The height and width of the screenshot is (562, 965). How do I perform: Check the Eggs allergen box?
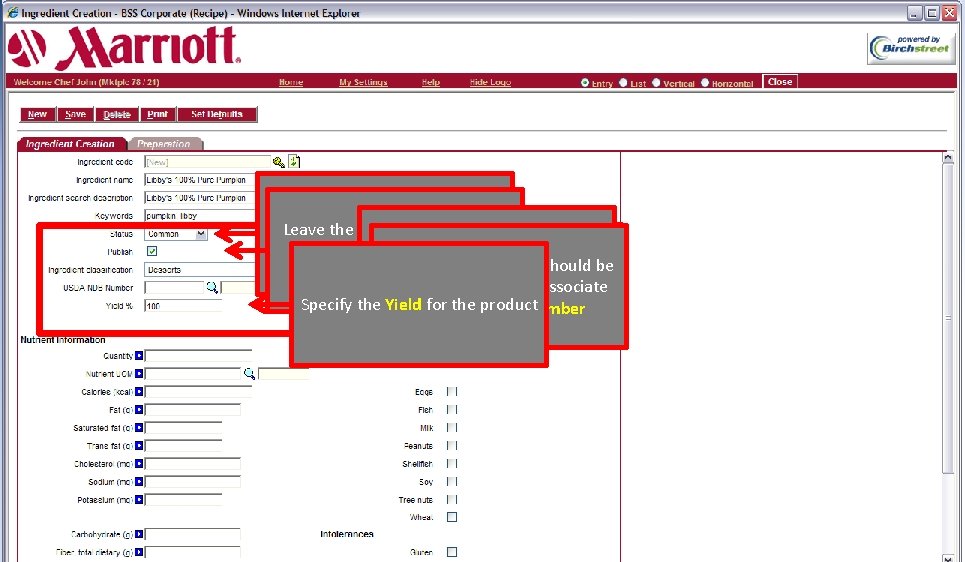coord(452,391)
